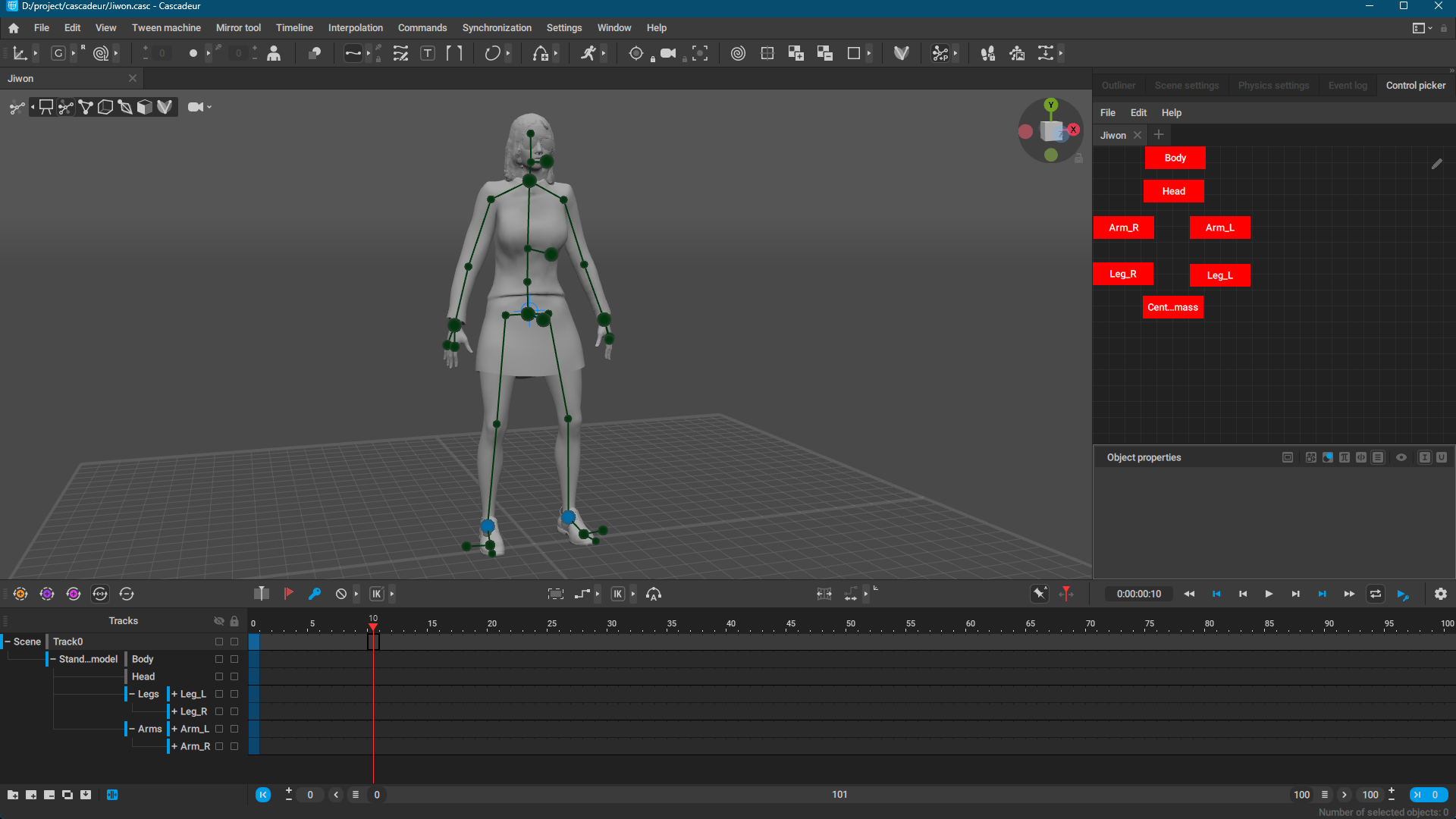
Task: Click the Head control picker button
Action: pos(1173,191)
